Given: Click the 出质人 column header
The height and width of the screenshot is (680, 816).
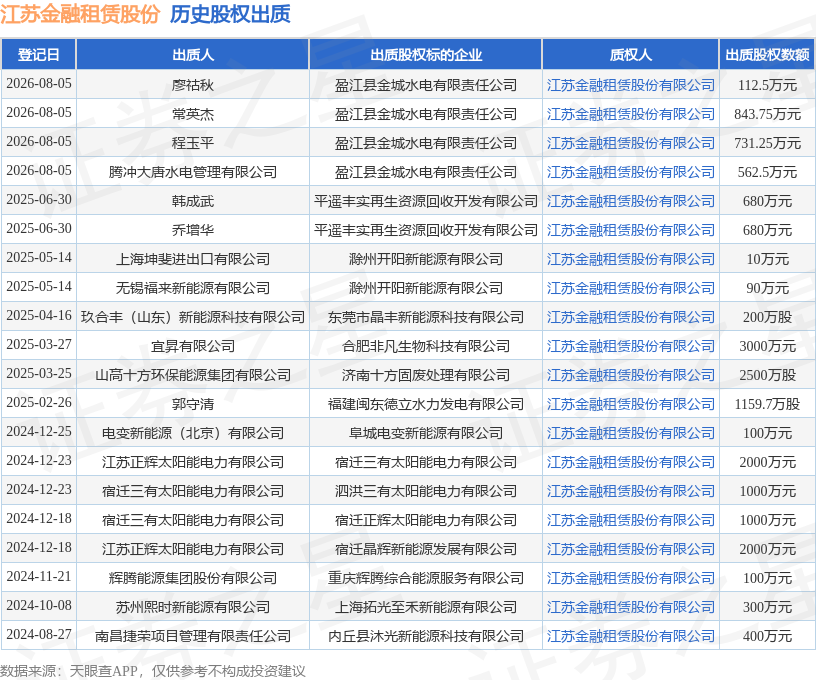Looking at the screenshot, I should point(193,55).
